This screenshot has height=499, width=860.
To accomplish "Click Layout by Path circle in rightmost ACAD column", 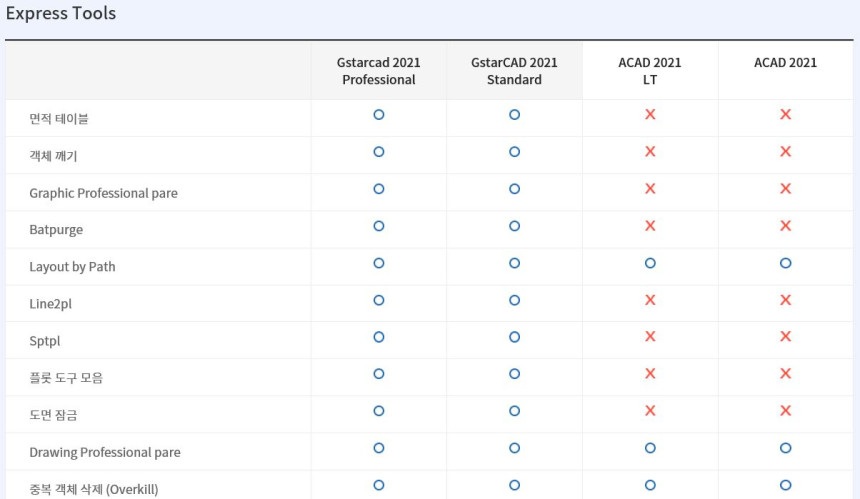I will [x=785, y=263].
